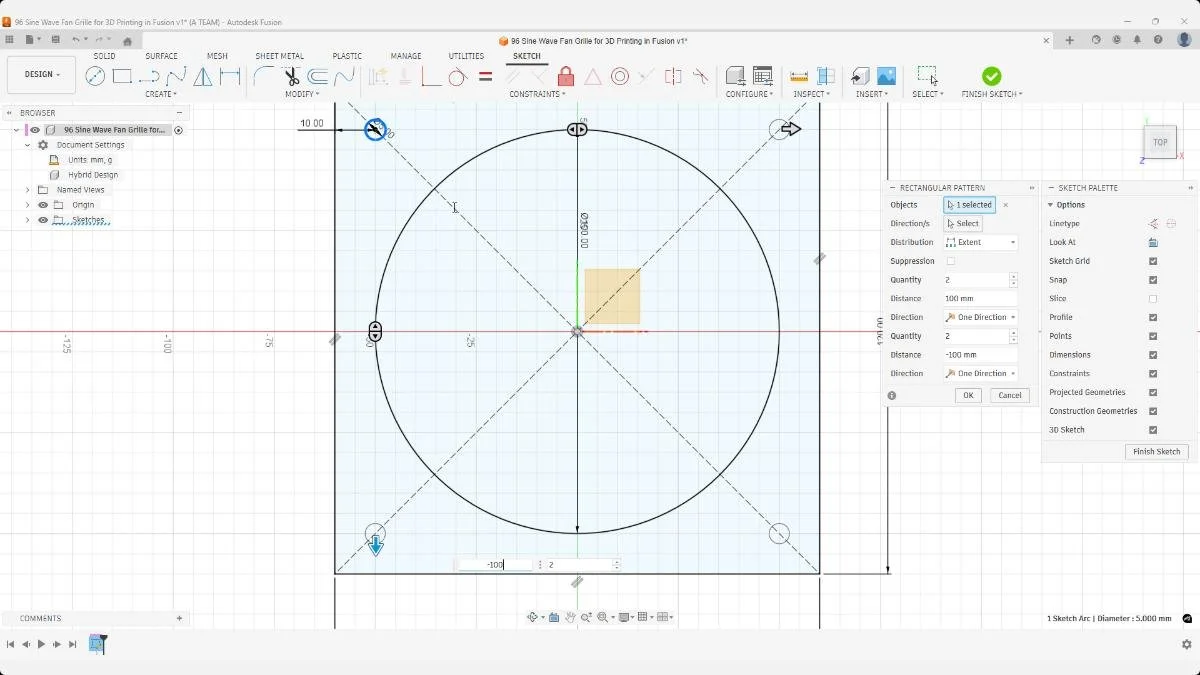Image resolution: width=1200 pixels, height=675 pixels.
Task: Select the Sketch Dimension tool
Action: [230, 76]
